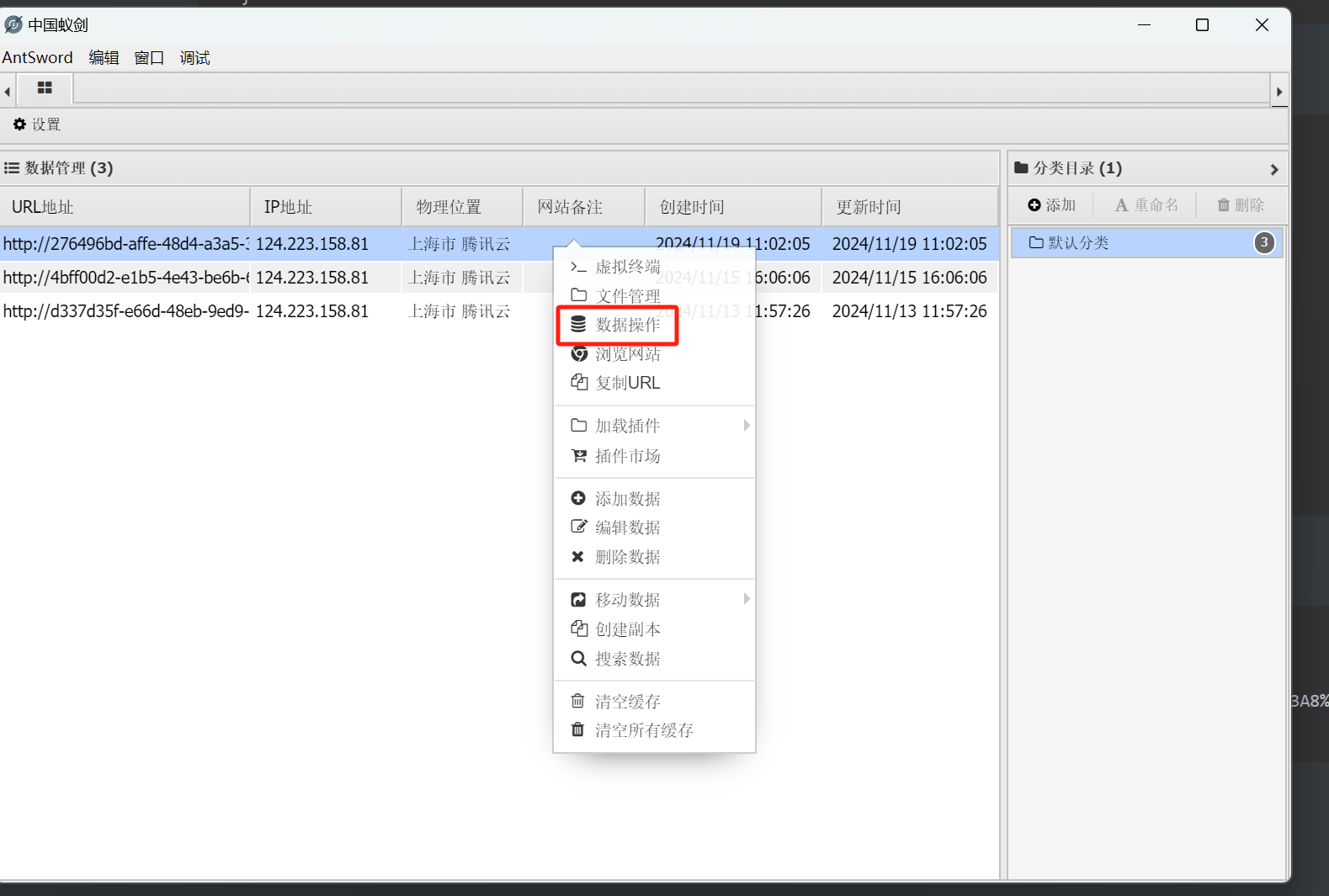Click the magnifier icon for 搜索数据
Viewport: 1329px width, 896px height.
pyautogui.click(x=578, y=659)
